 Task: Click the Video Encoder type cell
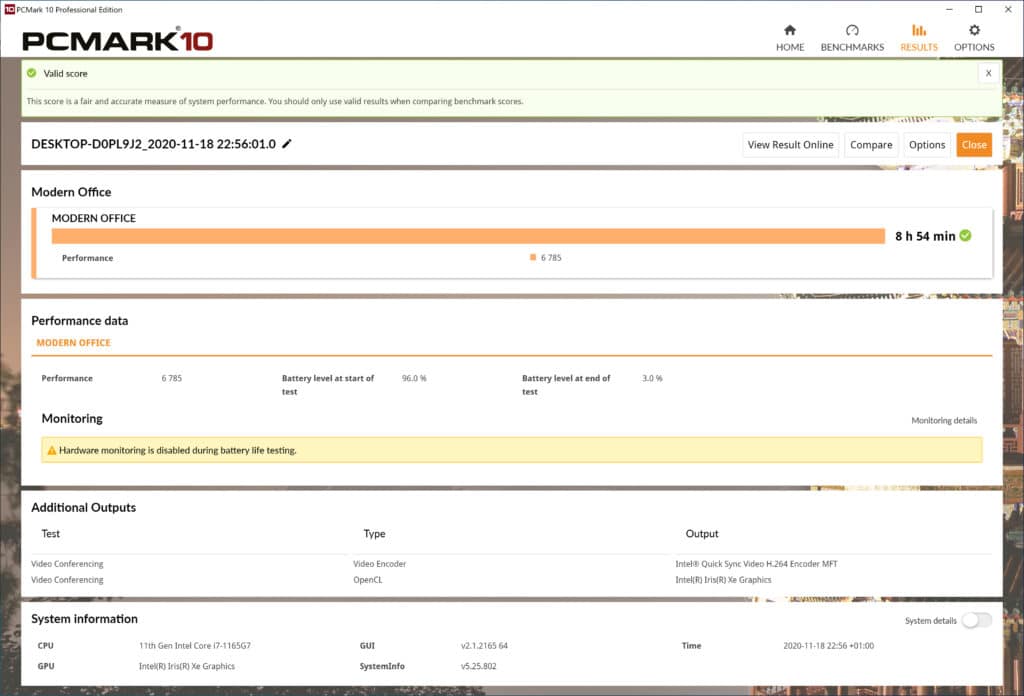(x=379, y=563)
